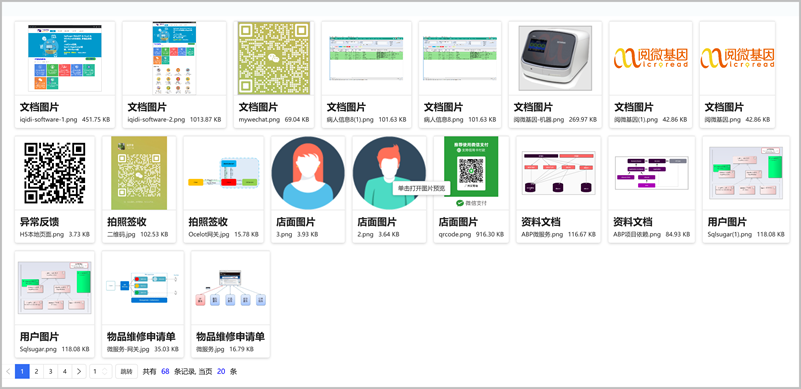Image resolution: width=801 pixels, height=389 pixels.
Task: Click the 跳转 jump button
Action: [126, 372]
